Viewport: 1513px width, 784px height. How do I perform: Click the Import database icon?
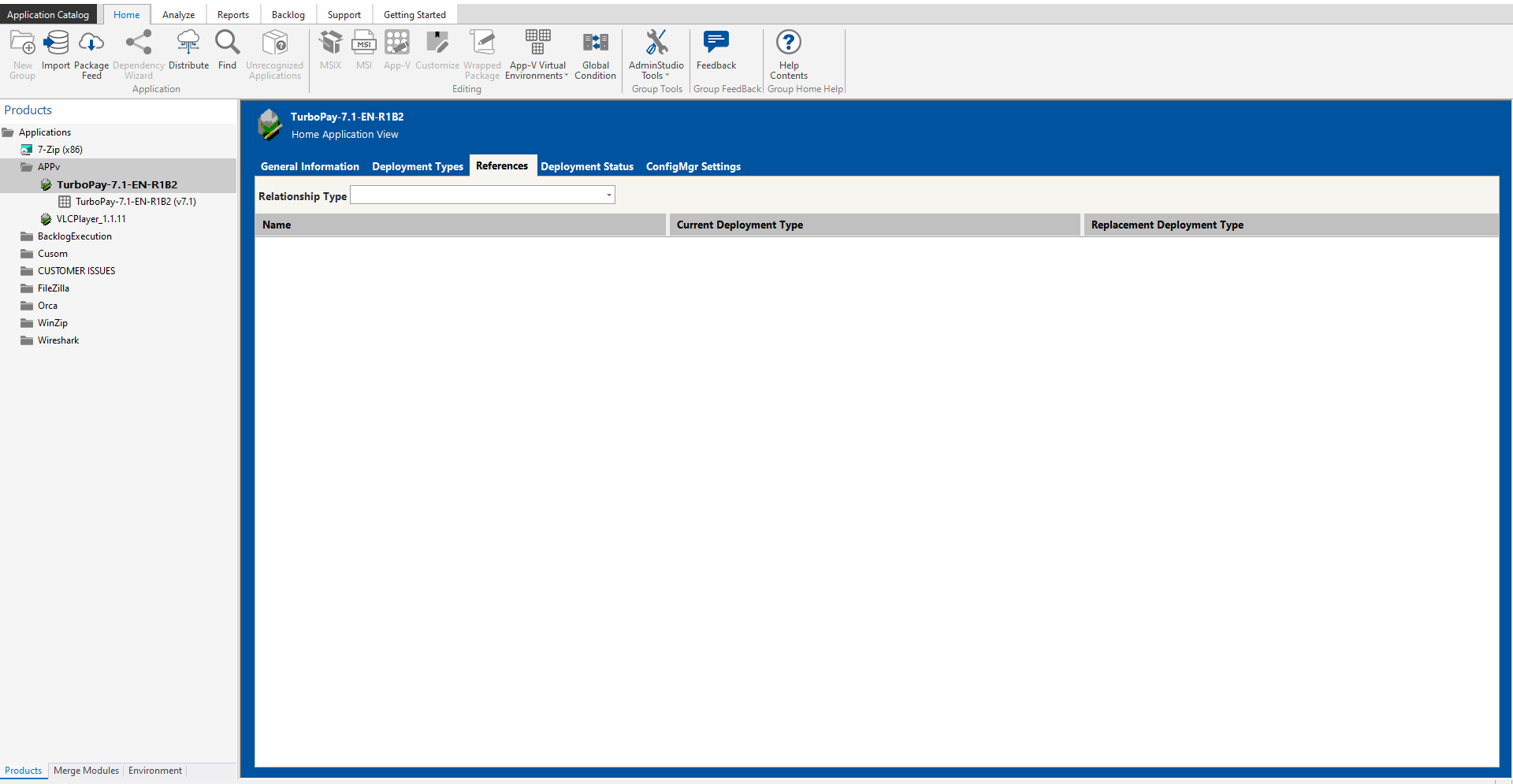(x=56, y=43)
